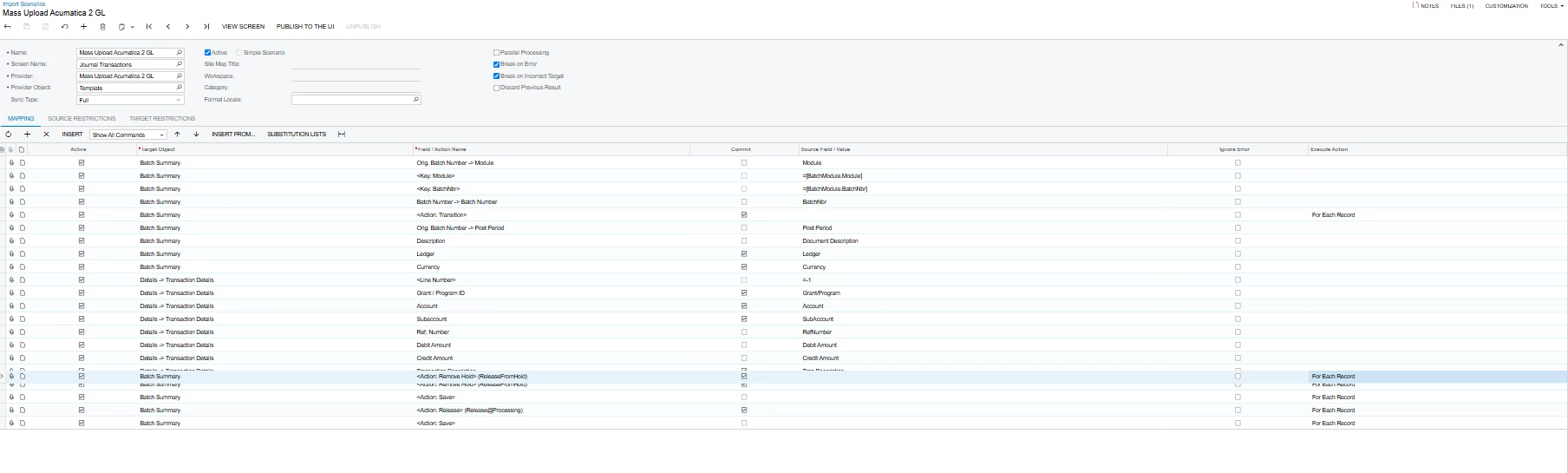
Task: Switch to the Target Restrictions tab
Action: tap(162, 119)
